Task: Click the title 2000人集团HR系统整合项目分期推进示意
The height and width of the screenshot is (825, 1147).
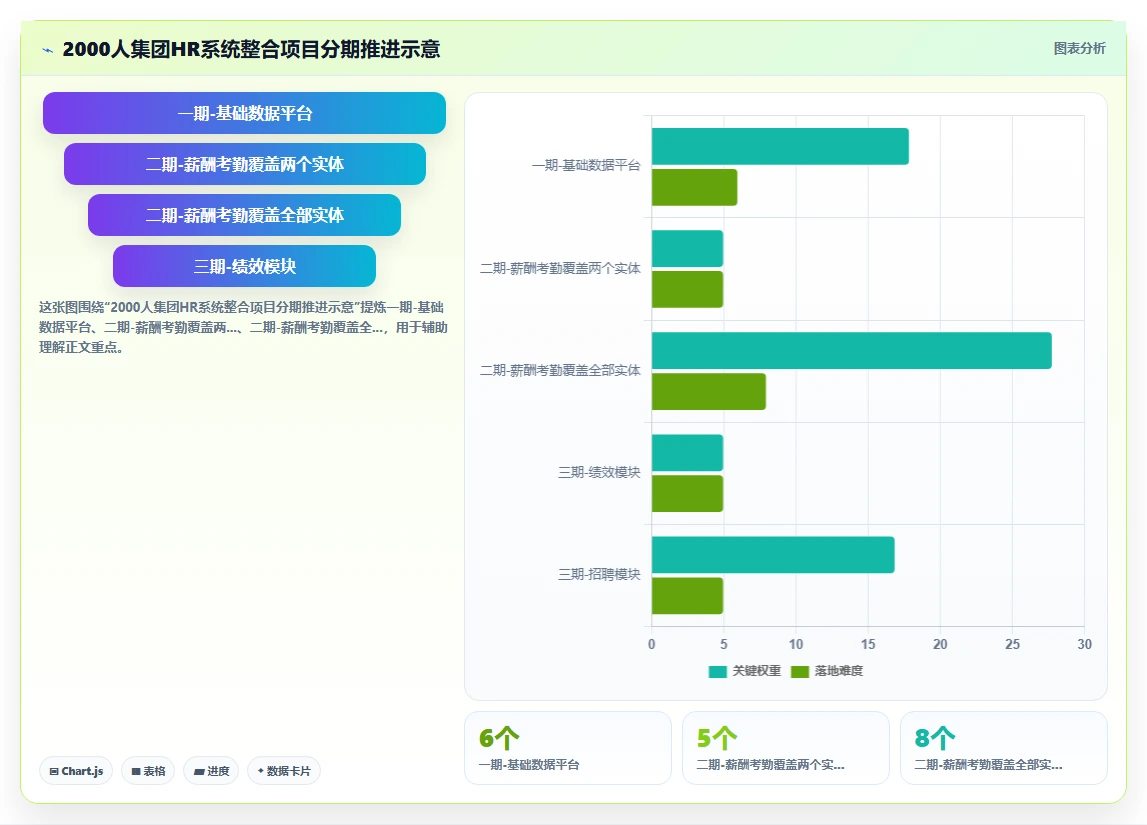Action: (251, 49)
